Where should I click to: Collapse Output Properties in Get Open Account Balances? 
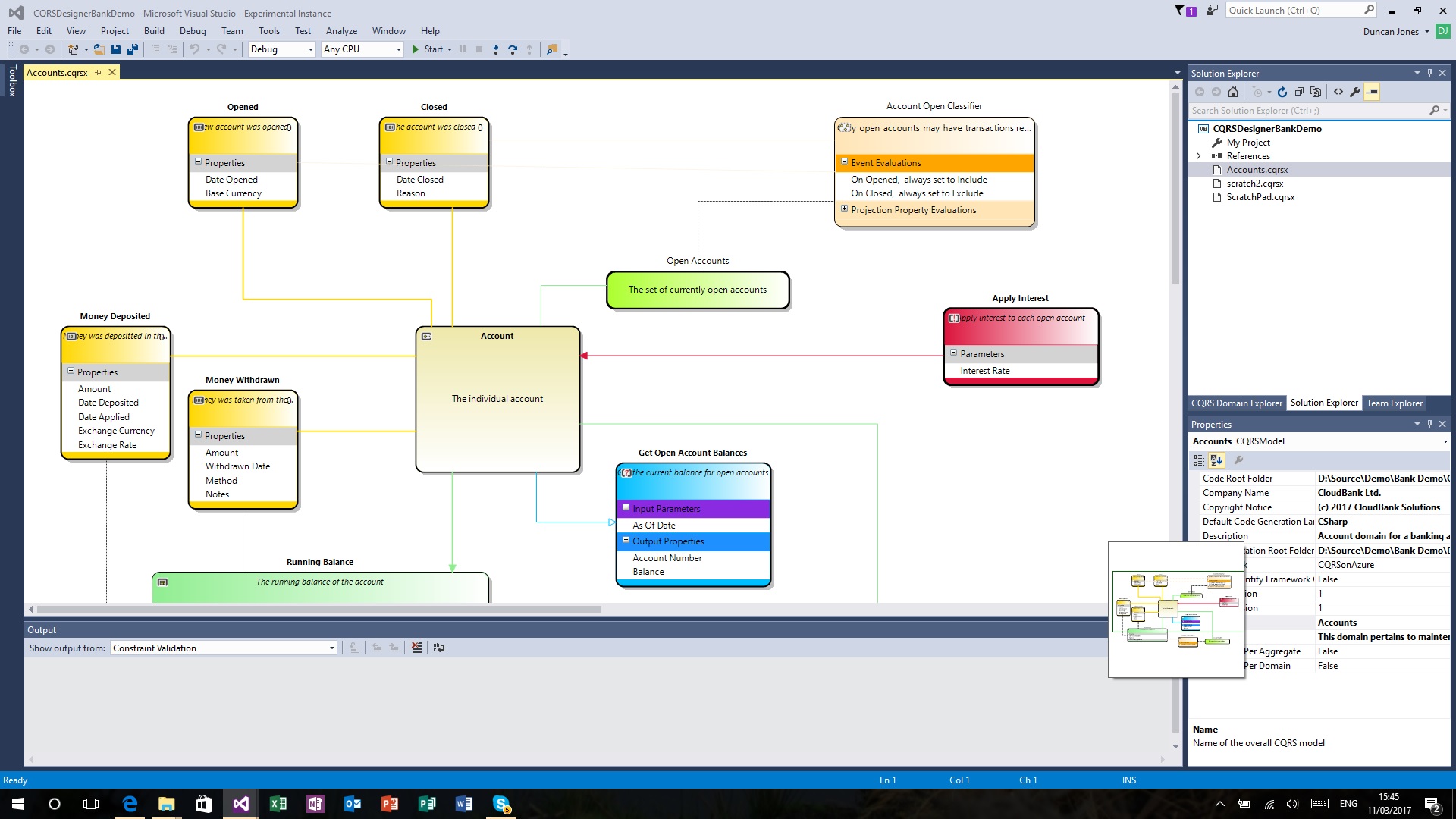tap(626, 541)
